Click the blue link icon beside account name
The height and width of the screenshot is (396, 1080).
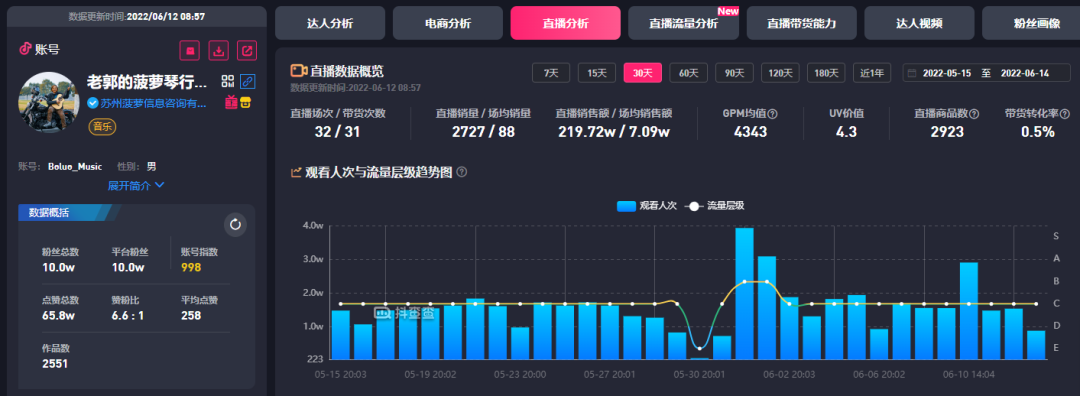248,81
